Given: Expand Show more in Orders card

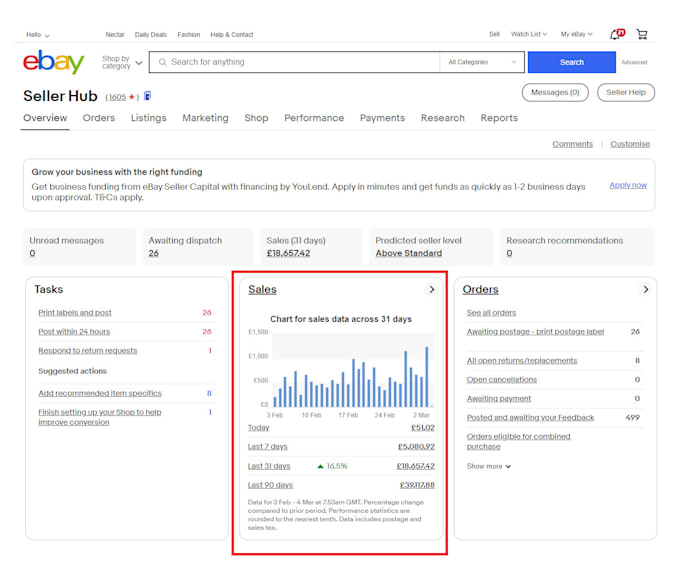Looking at the screenshot, I should 489,466.
